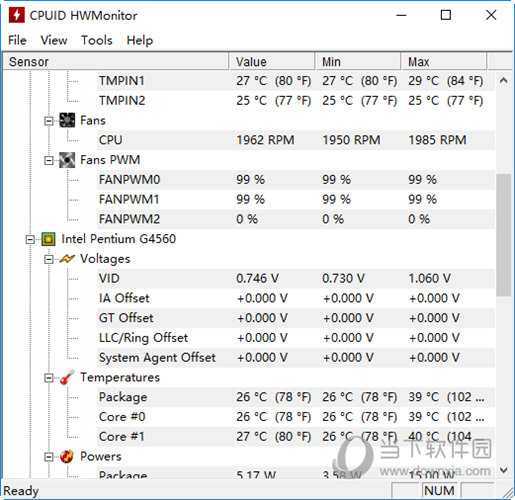Click the 1985 RPM max value
The height and width of the screenshot is (500, 515).
[437, 140]
